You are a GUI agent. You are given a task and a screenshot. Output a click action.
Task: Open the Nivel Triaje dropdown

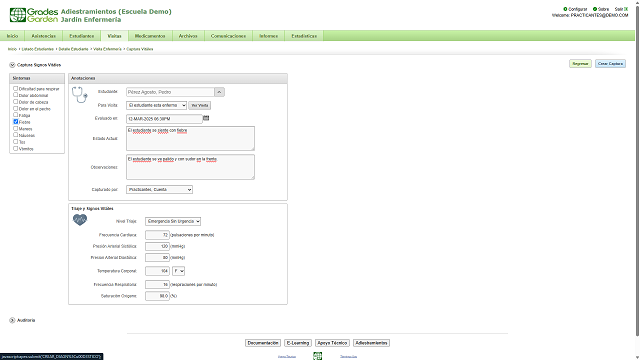tap(173, 221)
